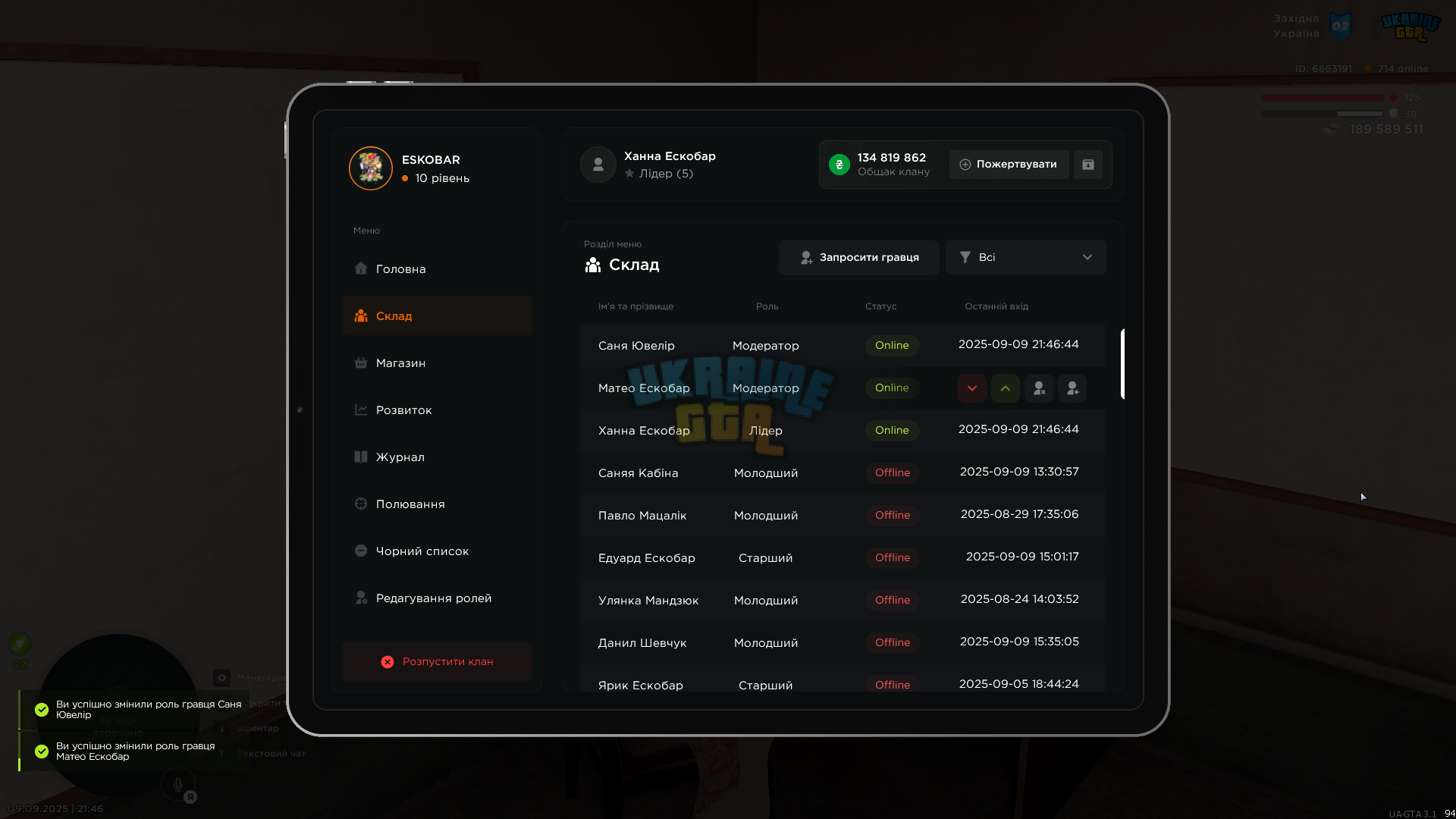Open the Журнал menu item
The width and height of the screenshot is (1456, 819).
tap(437, 457)
